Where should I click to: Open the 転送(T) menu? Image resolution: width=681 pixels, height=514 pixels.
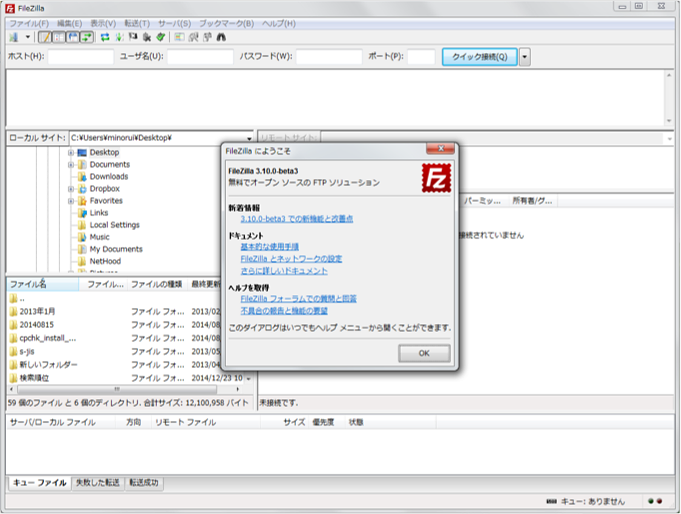tap(137, 23)
